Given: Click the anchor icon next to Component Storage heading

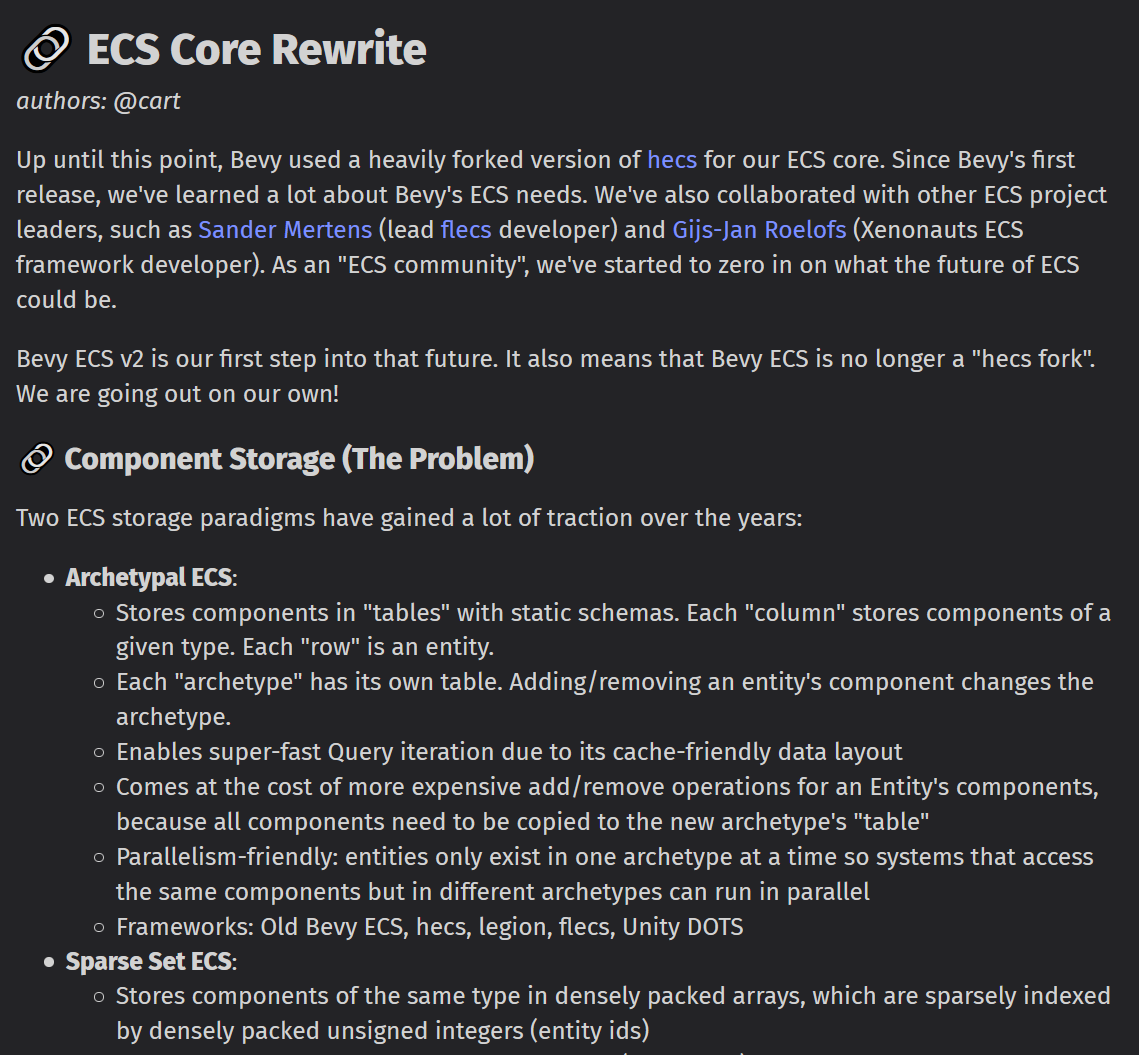Looking at the screenshot, I should 36,459.
